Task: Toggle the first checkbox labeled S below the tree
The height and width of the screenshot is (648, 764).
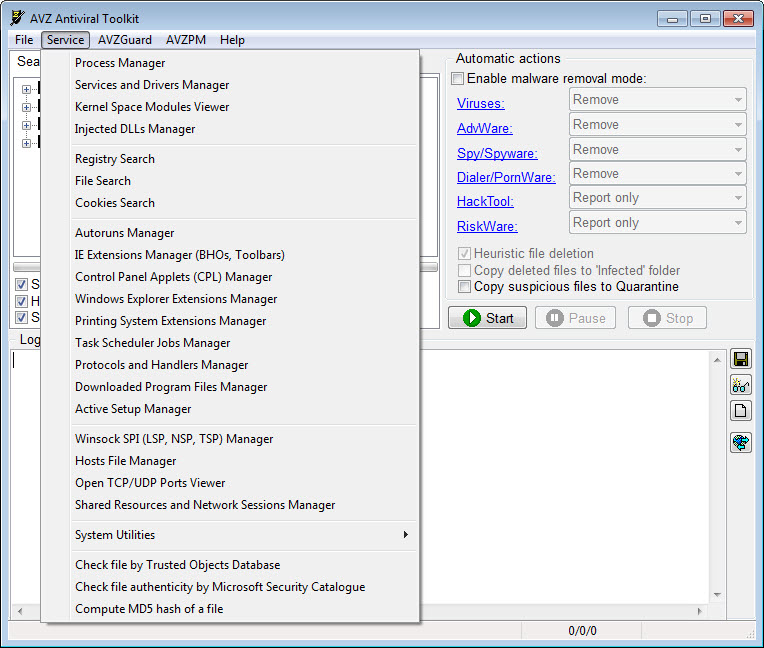Action: click(21, 284)
